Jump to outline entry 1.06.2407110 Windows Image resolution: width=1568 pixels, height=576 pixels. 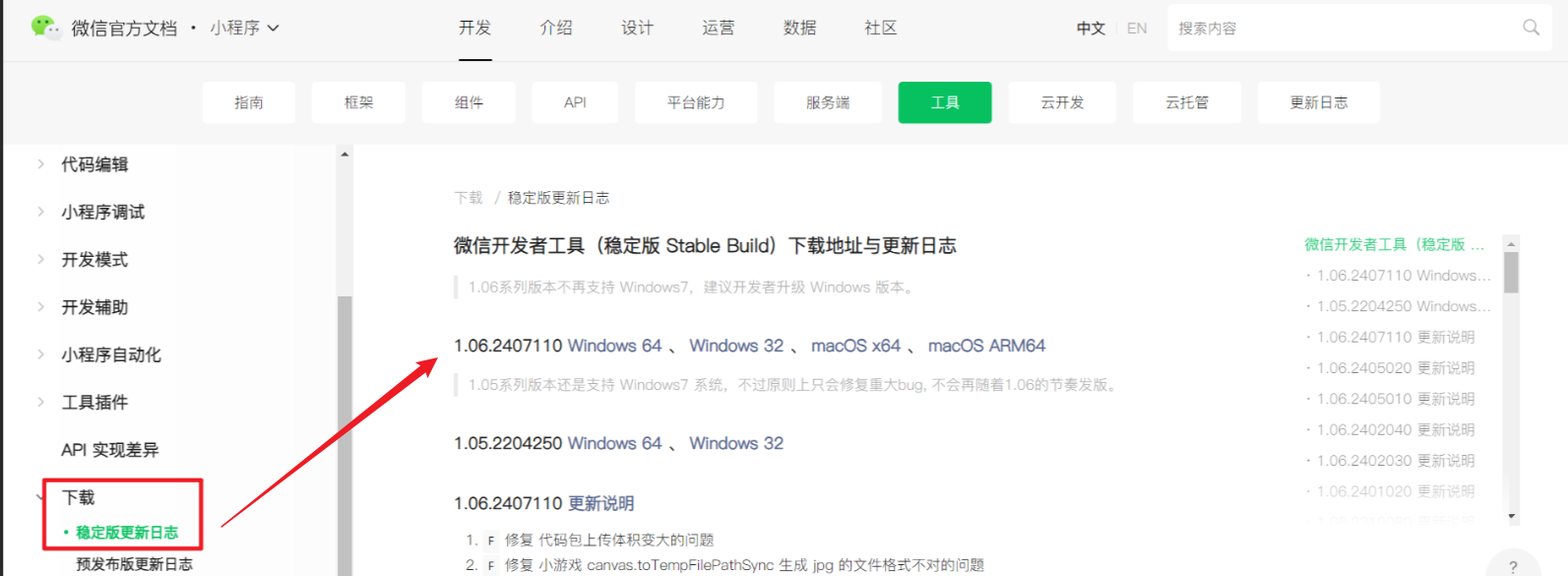click(x=1404, y=276)
